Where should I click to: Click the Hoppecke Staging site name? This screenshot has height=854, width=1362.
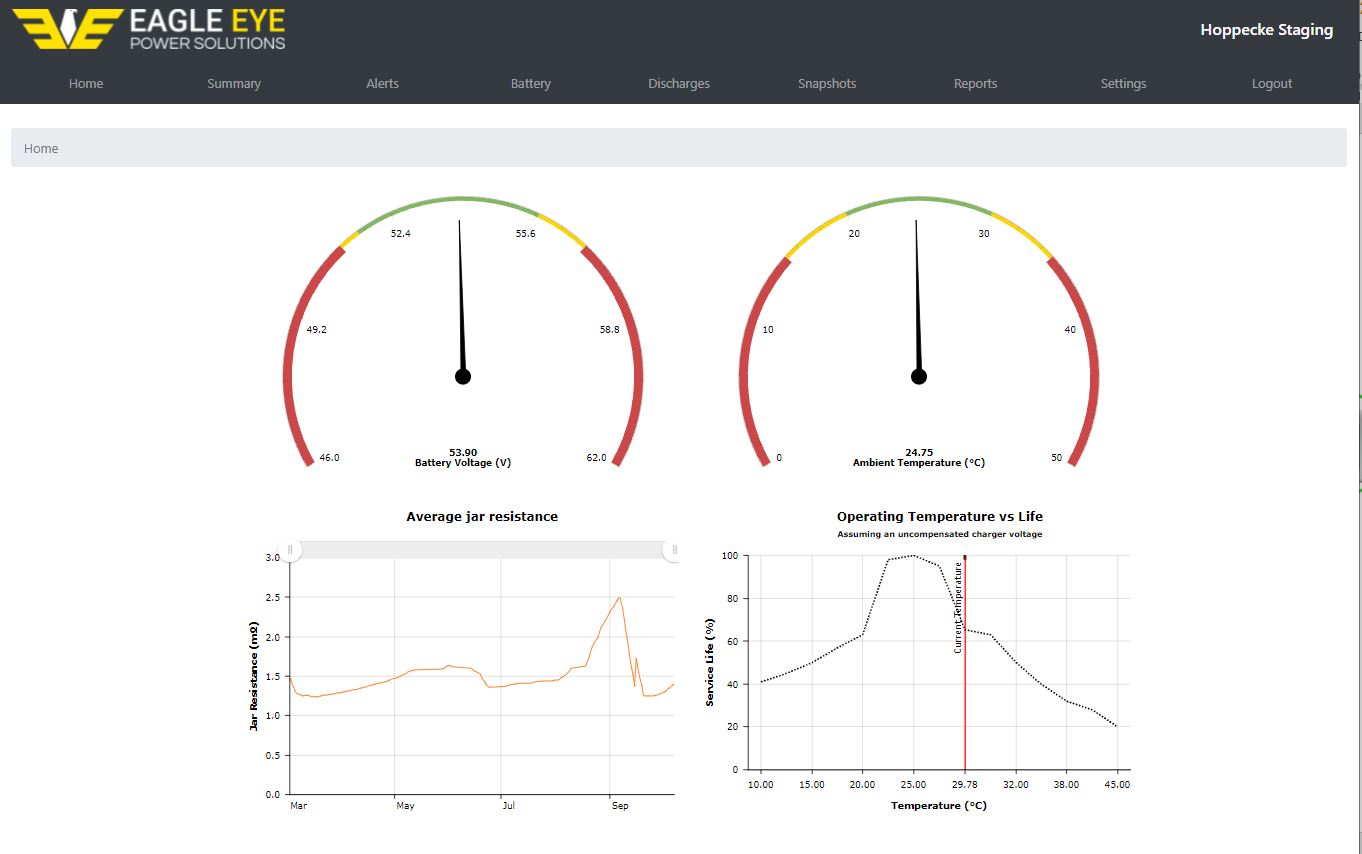click(1266, 30)
